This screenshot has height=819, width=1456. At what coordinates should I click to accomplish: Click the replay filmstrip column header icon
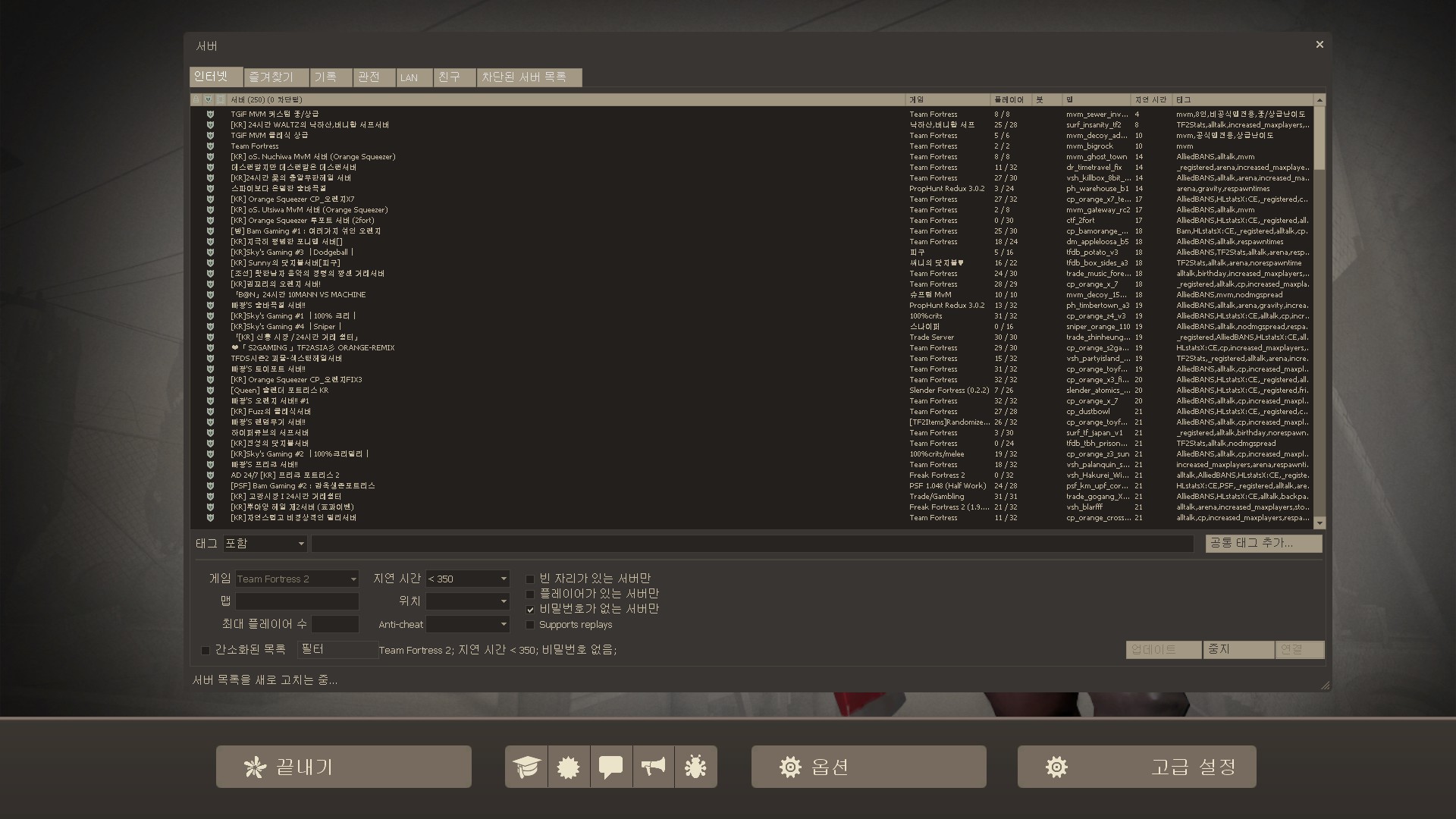(221, 99)
